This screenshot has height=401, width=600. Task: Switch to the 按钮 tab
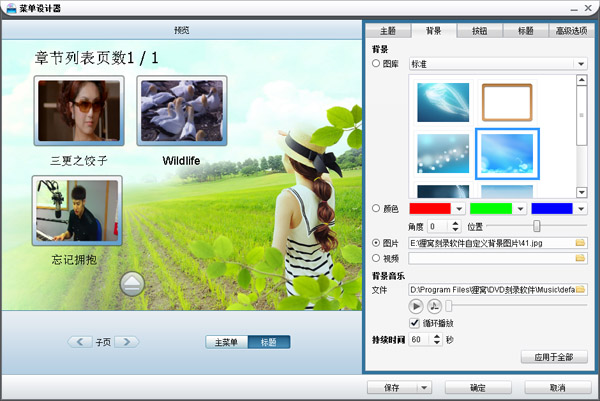(478, 31)
